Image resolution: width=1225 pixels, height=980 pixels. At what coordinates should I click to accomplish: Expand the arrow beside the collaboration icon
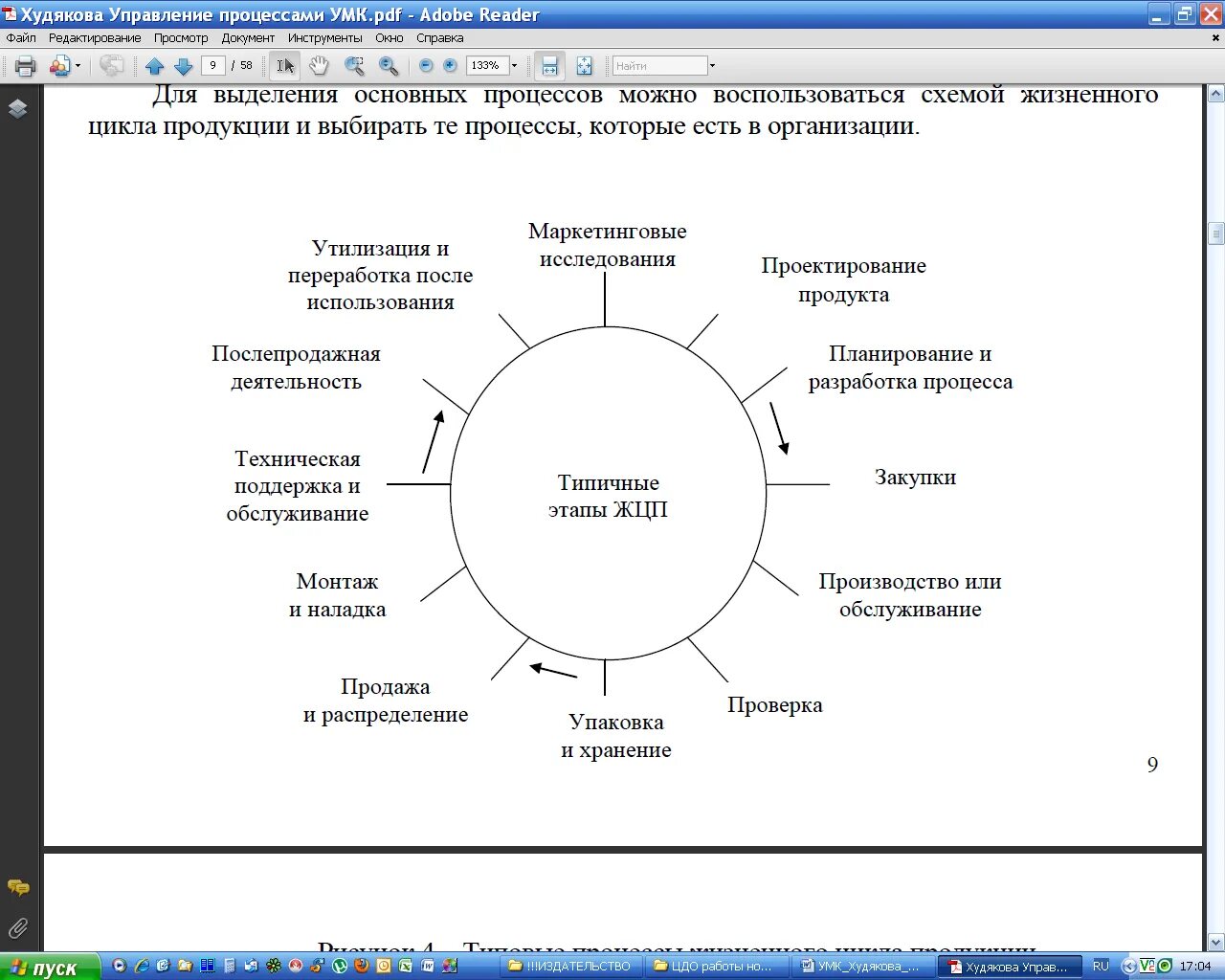[78, 66]
